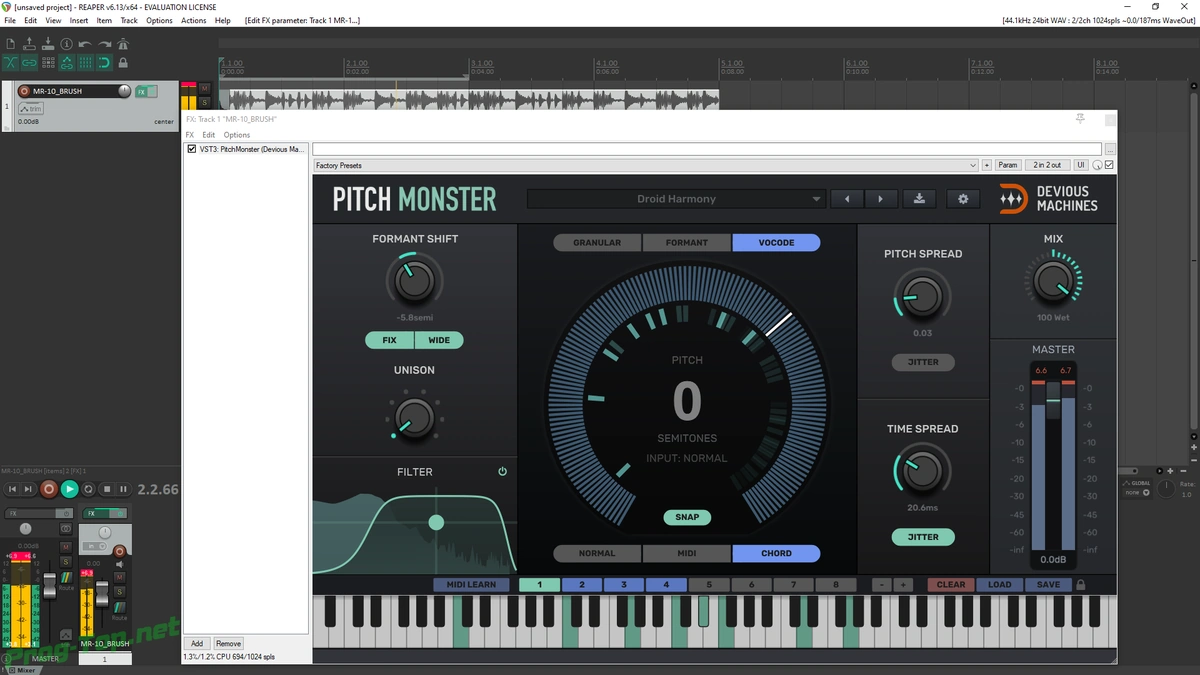Click the MIX knob
Image resolution: width=1200 pixels, height=675 pixels.
click(1053, 283)
